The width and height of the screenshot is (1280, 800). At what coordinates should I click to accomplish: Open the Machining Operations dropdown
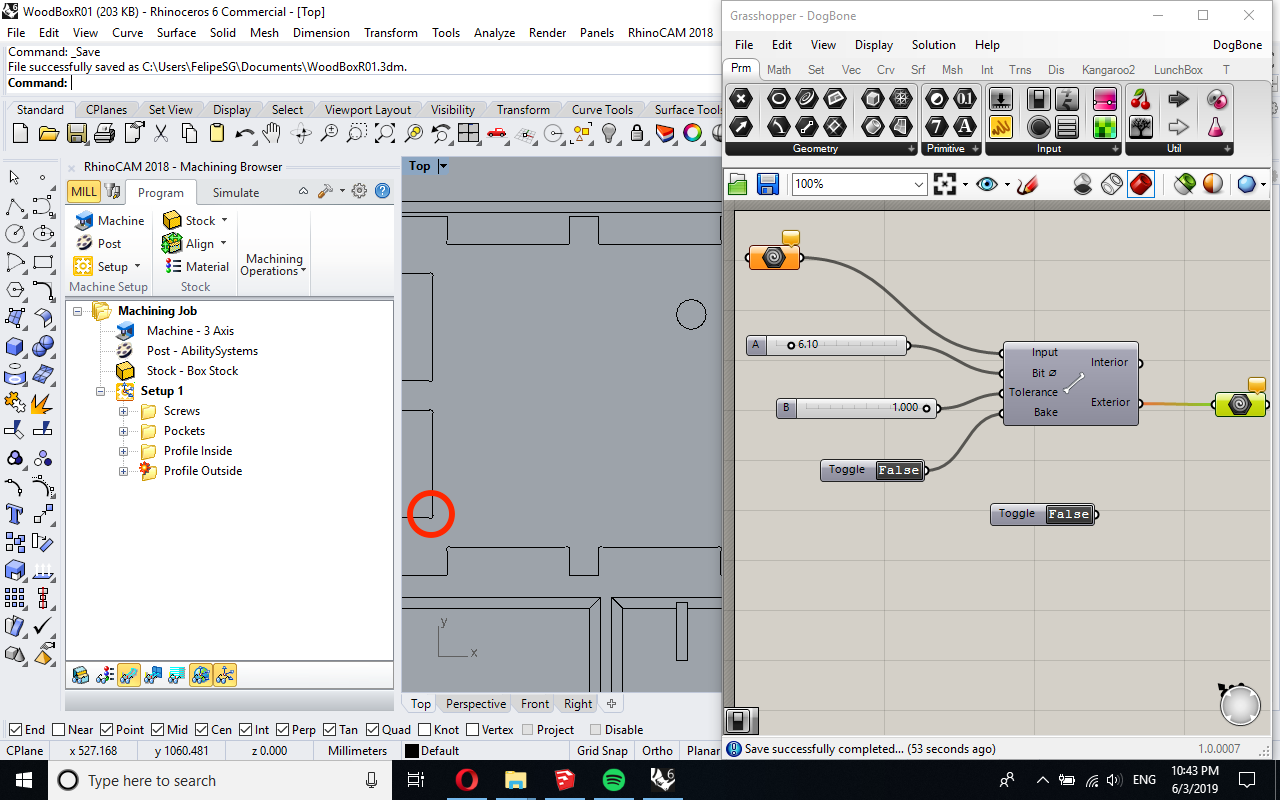274,265
